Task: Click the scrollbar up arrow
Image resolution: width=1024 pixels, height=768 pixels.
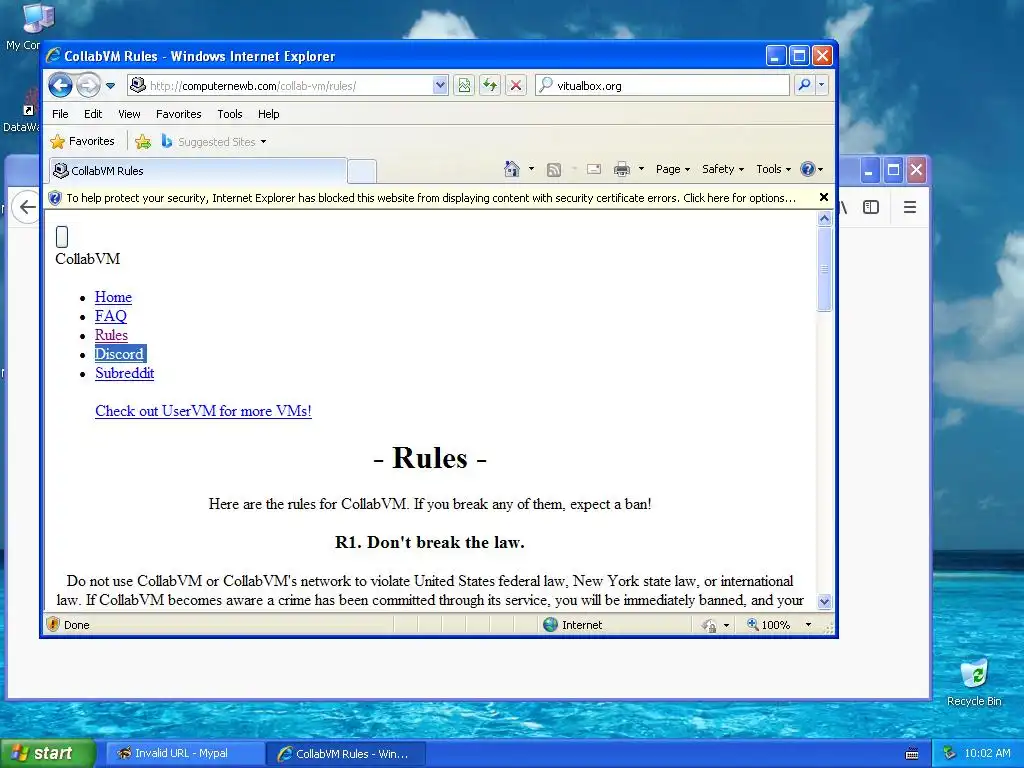Action: coord(824,219)
